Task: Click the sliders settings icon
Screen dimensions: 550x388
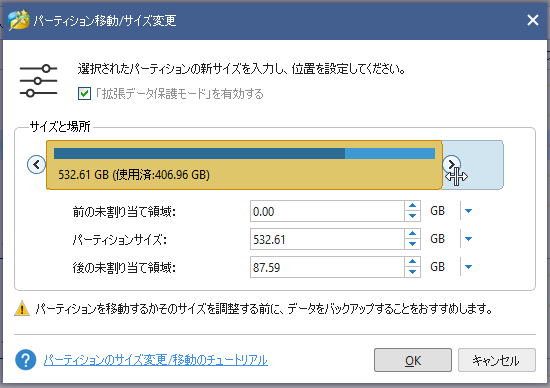Action: 38,81
